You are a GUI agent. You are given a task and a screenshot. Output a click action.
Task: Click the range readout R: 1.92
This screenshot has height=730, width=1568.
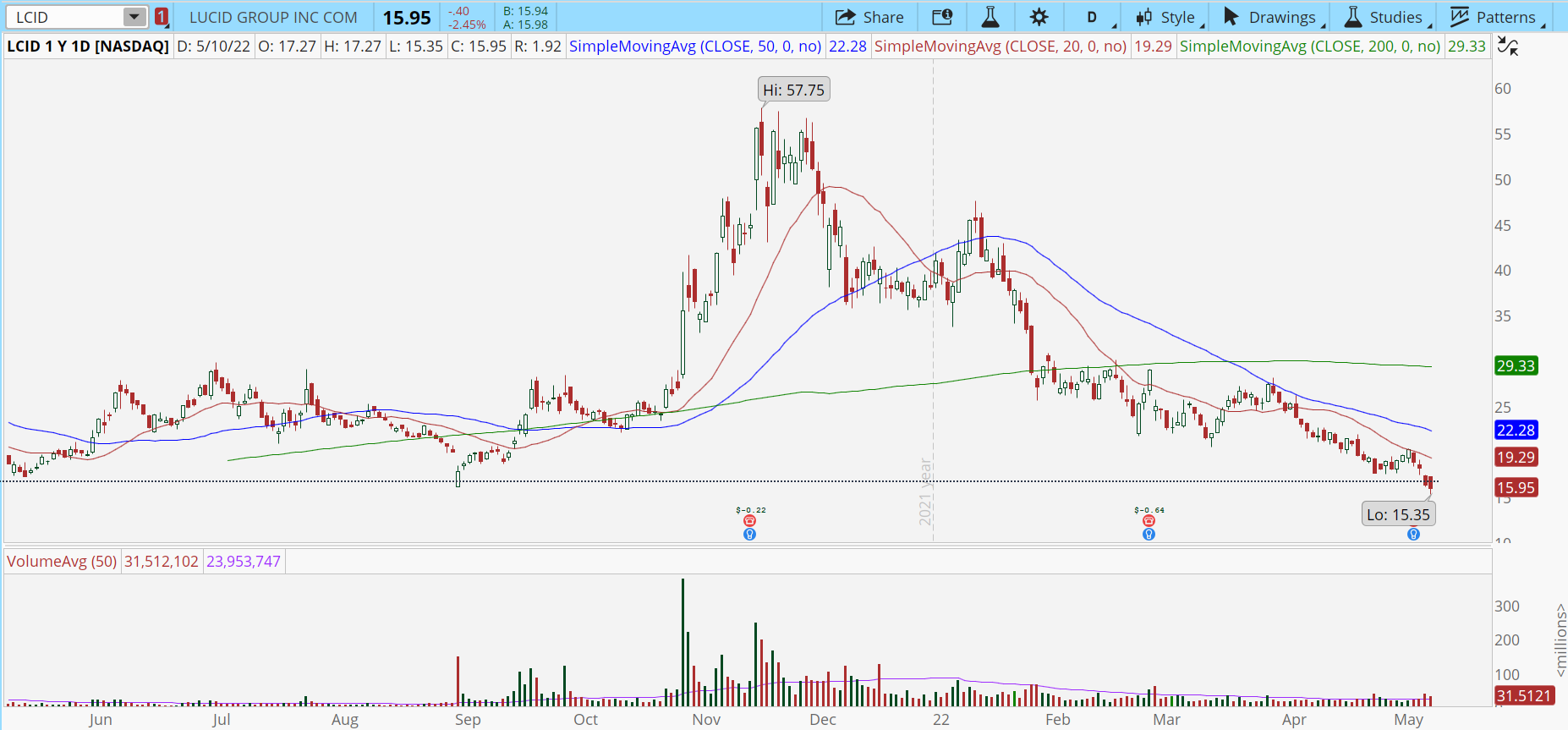(538, 47)
